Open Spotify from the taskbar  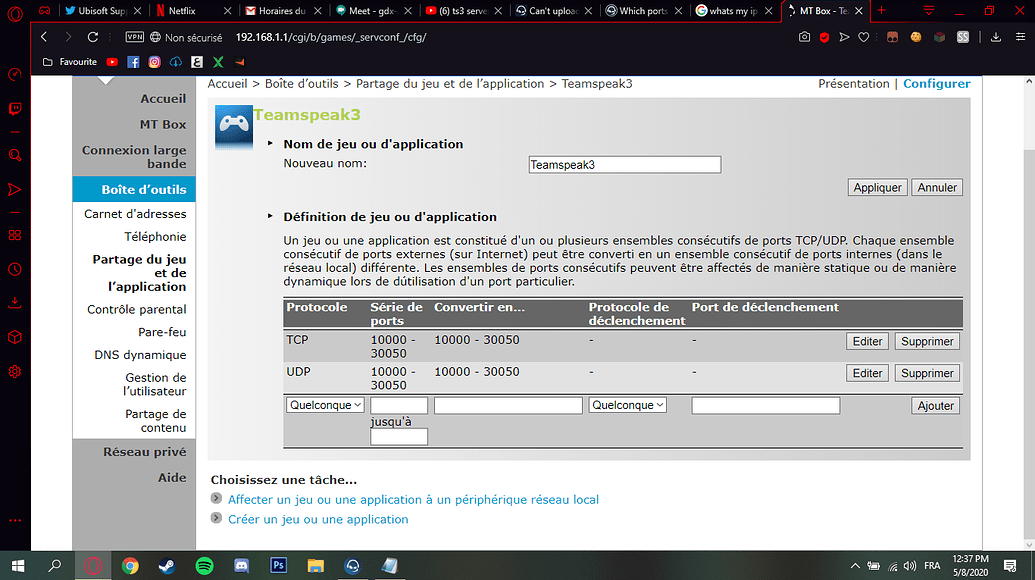point(205,566)
